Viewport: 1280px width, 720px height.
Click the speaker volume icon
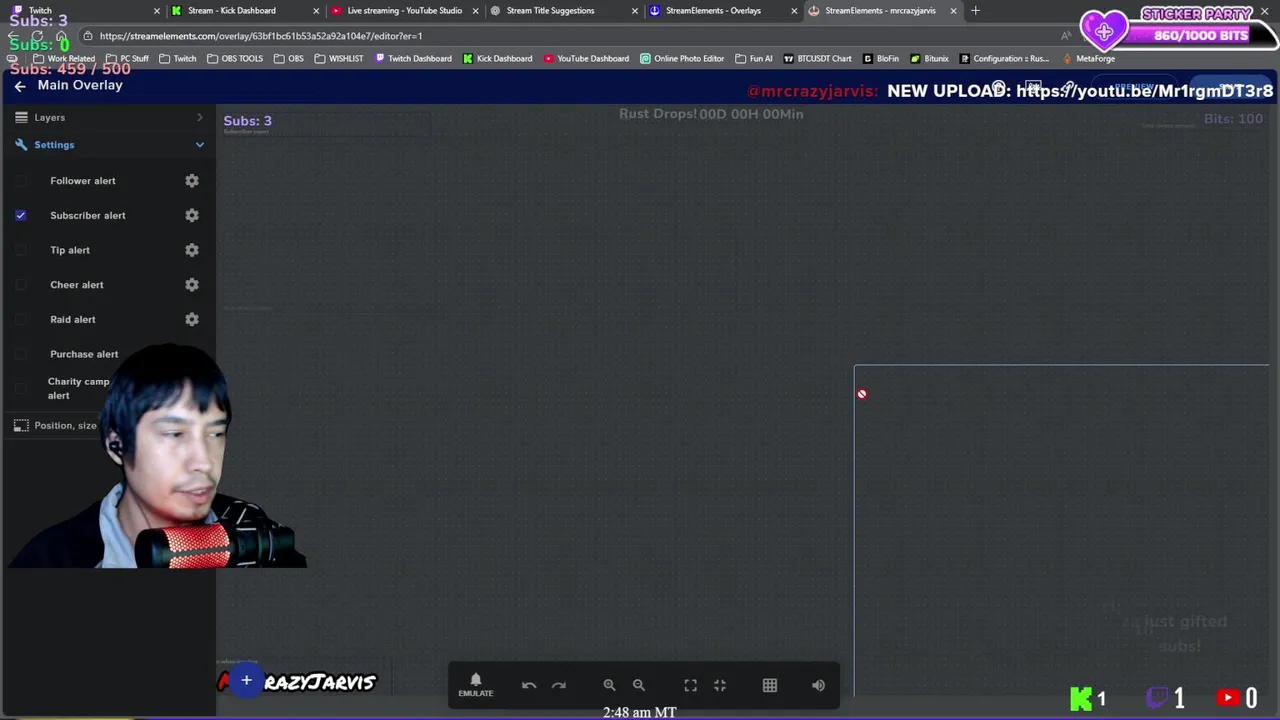819,685
